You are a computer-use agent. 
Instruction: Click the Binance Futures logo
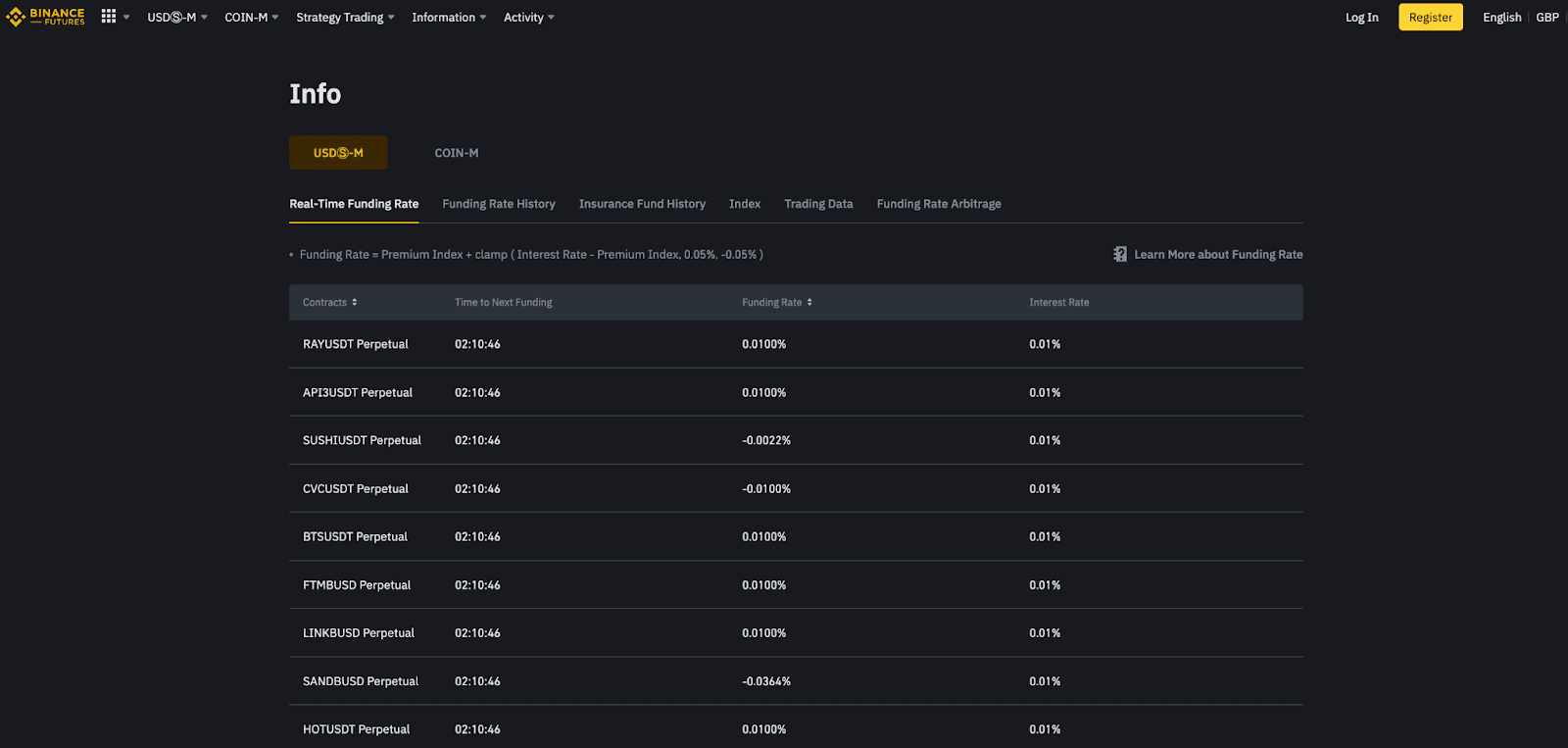click(x=45, y=17)
